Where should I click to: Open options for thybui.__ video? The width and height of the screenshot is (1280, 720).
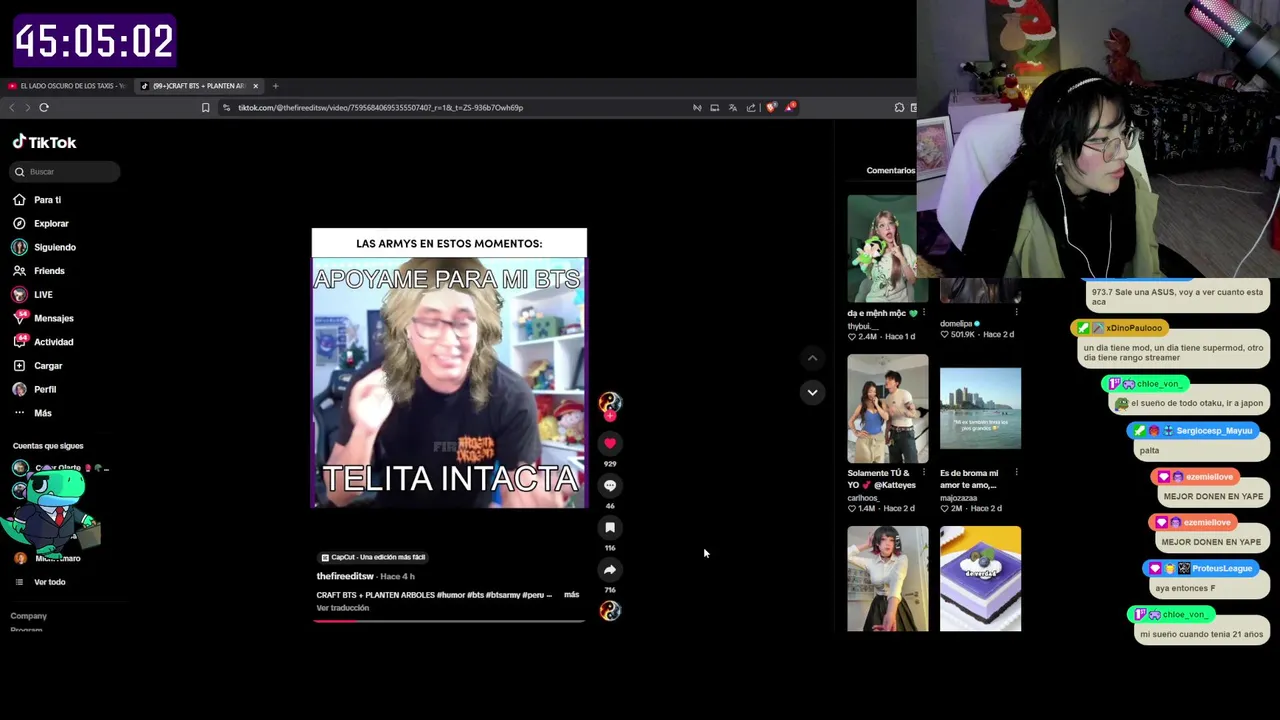924,313
